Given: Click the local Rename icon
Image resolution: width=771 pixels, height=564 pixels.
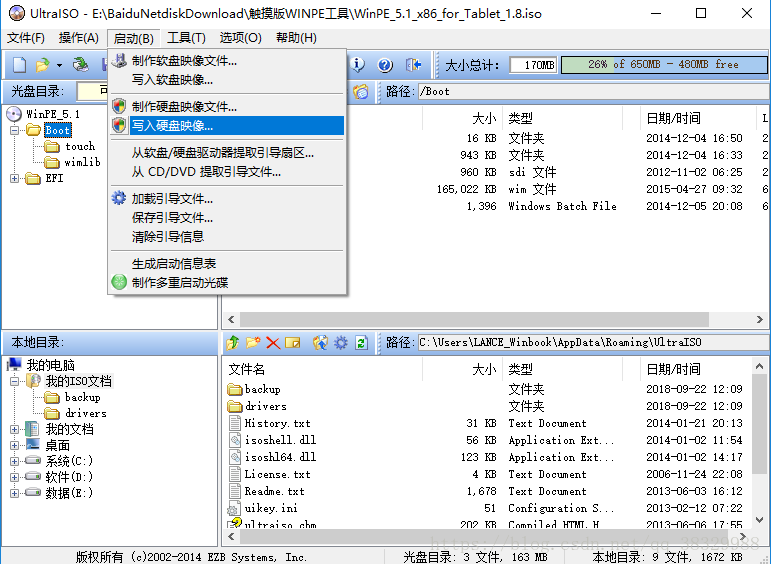Looking at the screenshot, I should click(293, 342).
